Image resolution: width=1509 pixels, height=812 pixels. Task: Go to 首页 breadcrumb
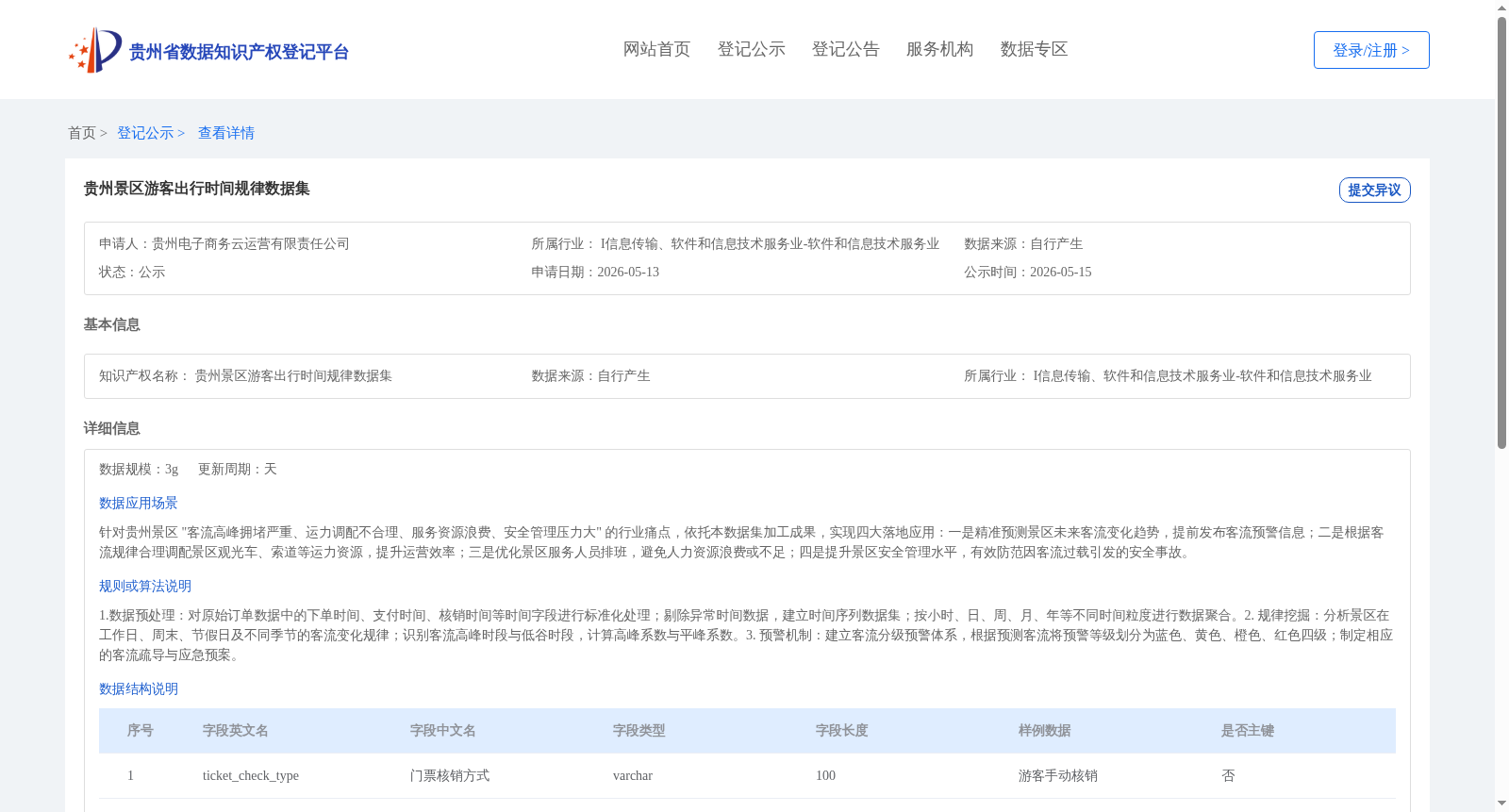coord(82,133)
